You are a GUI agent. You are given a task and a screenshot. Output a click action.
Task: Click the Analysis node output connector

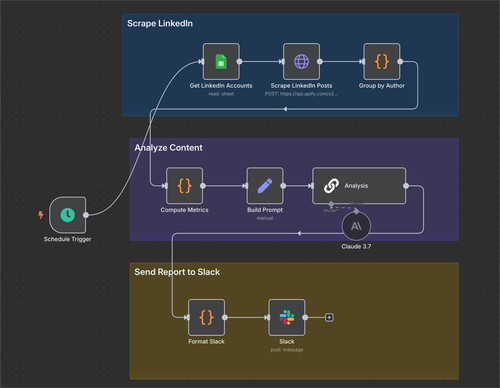406,186
